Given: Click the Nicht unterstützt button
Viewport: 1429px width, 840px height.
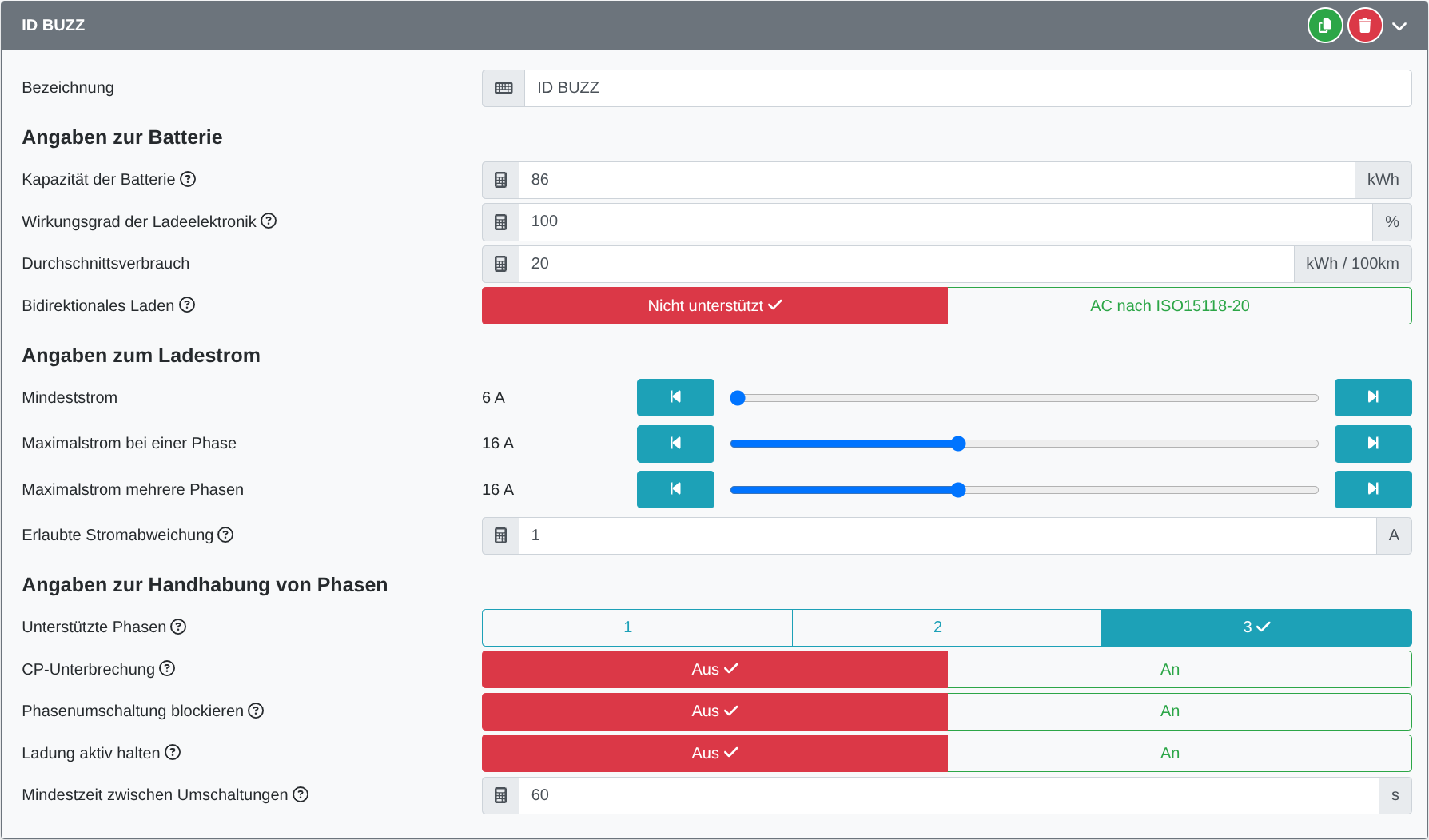Looking at the screenshot, I should coord(714,305).
